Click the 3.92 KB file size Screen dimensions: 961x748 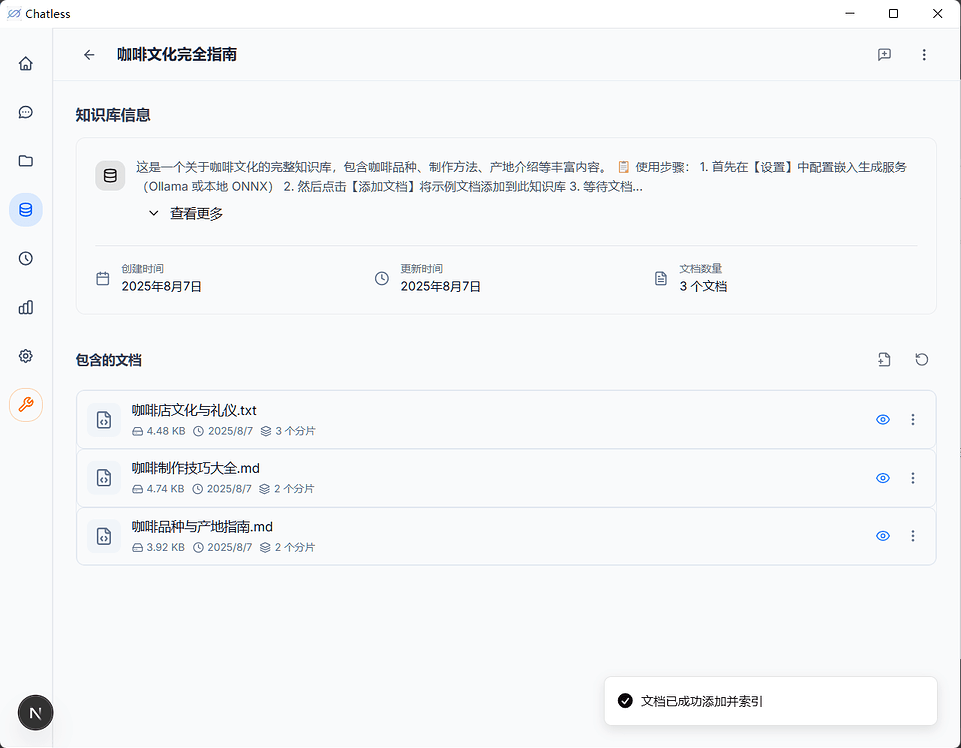pyautogui.click(x=165, y=547)
